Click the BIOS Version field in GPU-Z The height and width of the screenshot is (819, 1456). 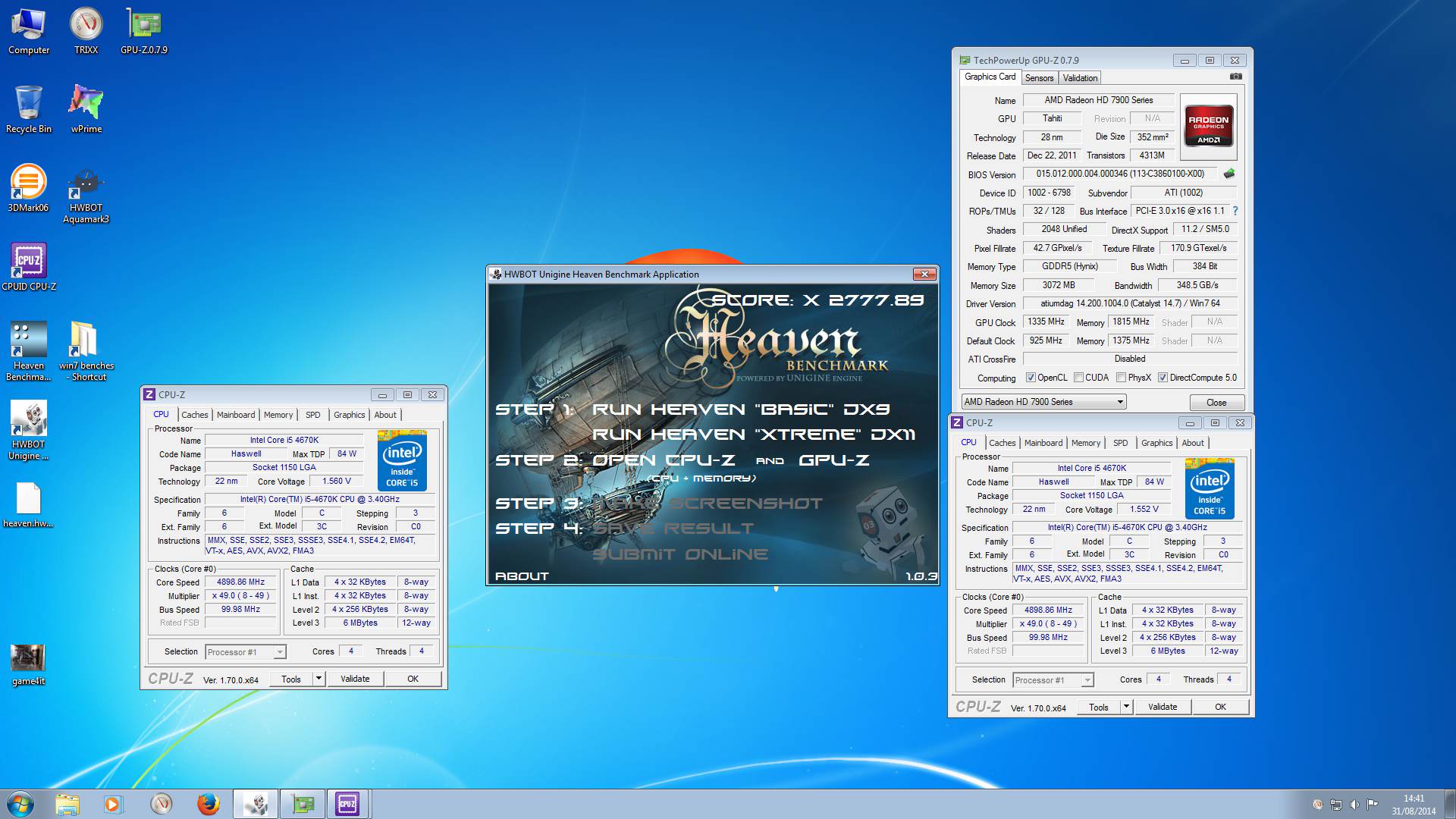[1120, 174]
